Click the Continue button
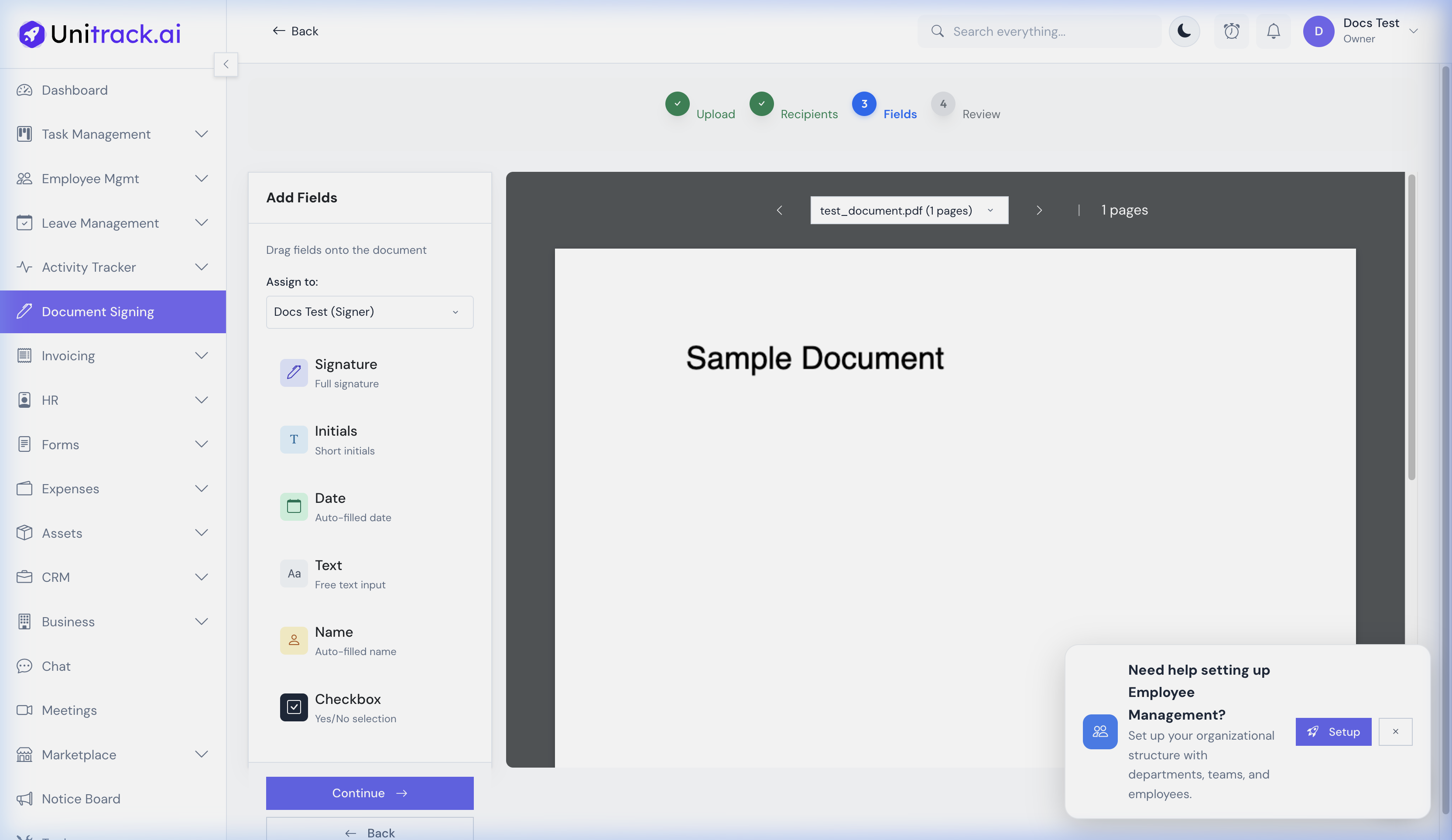1452x840 pixels. [x=370, y=793]
